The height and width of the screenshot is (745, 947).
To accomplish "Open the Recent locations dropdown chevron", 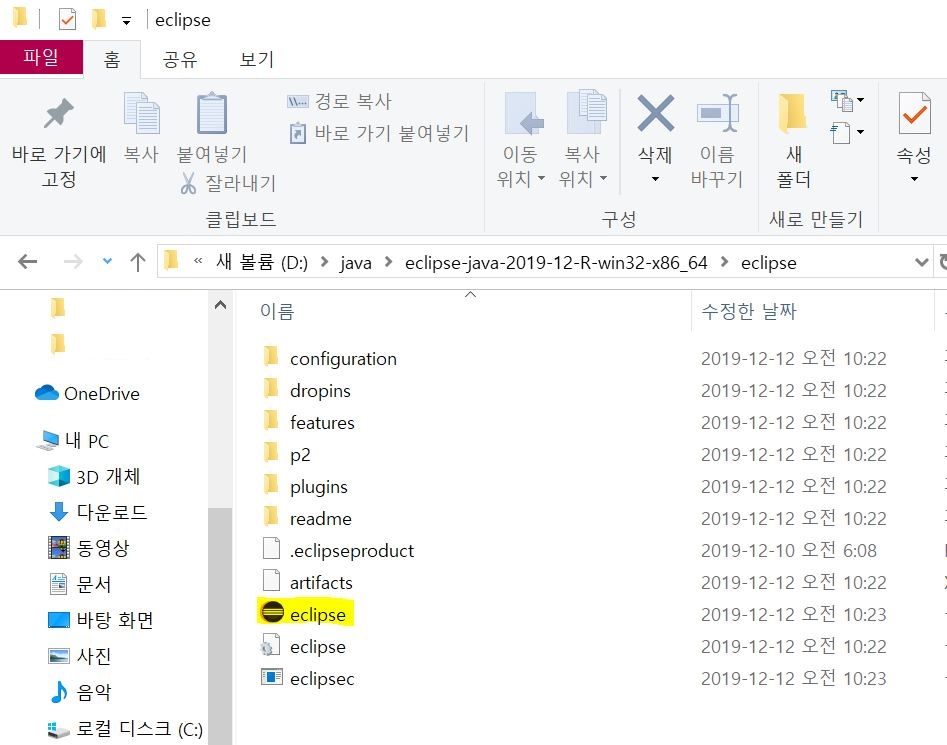I will tap(107, 261).
